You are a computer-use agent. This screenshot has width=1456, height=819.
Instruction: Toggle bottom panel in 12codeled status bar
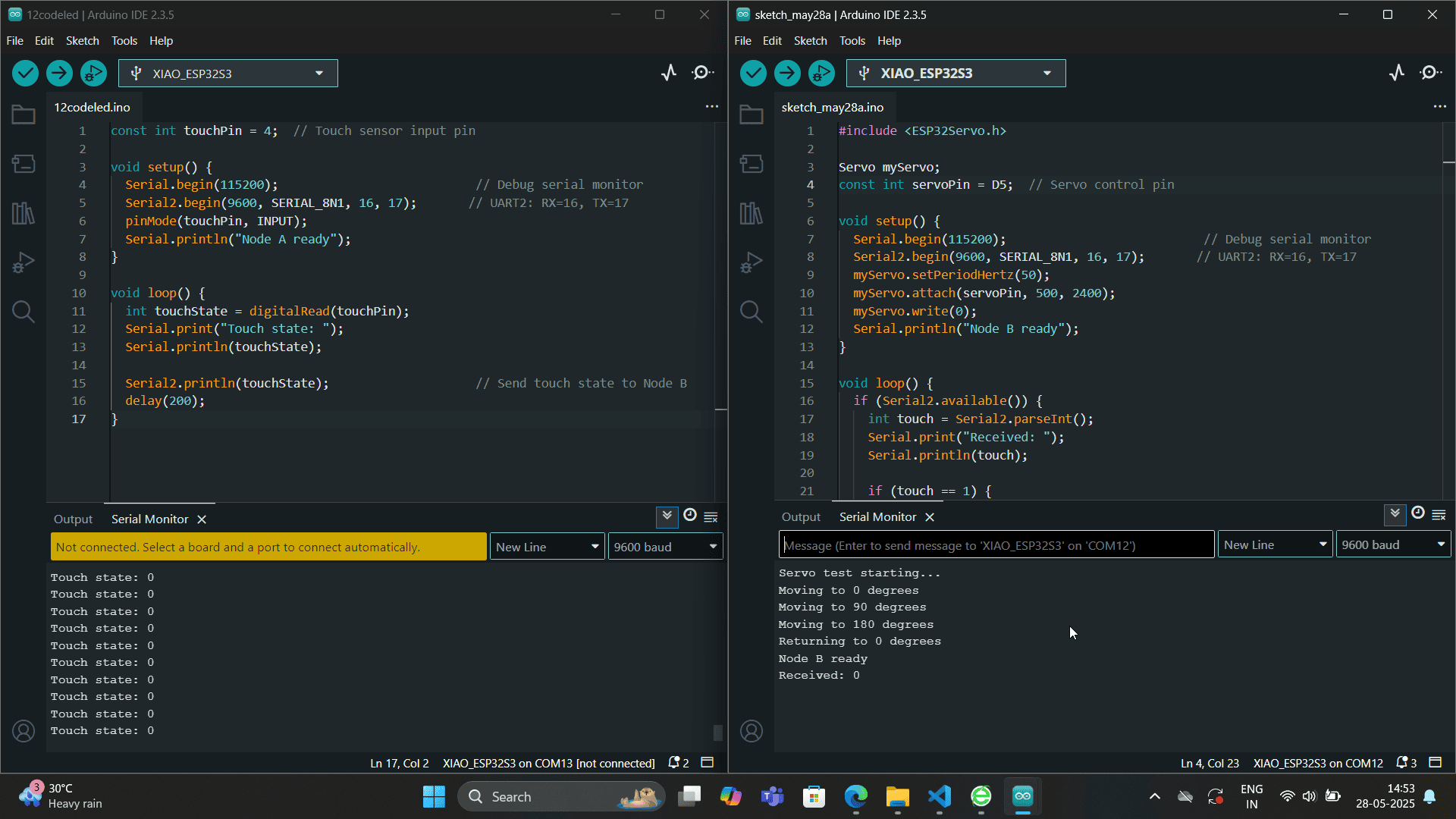(x=707, y=763)
